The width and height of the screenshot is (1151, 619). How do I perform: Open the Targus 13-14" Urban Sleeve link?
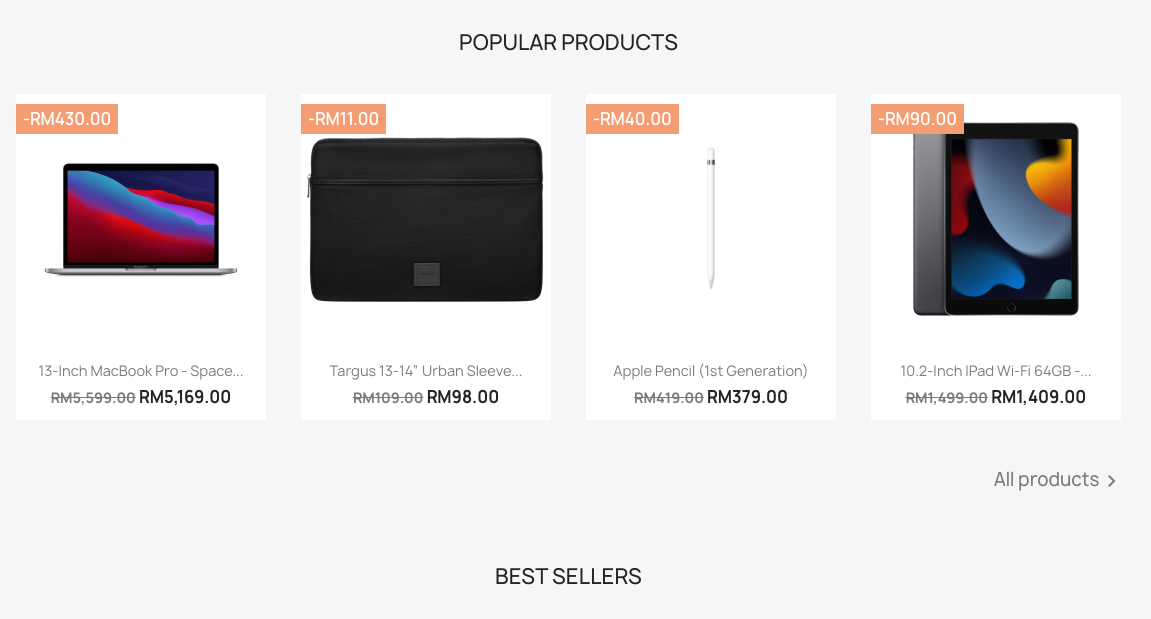426,371
